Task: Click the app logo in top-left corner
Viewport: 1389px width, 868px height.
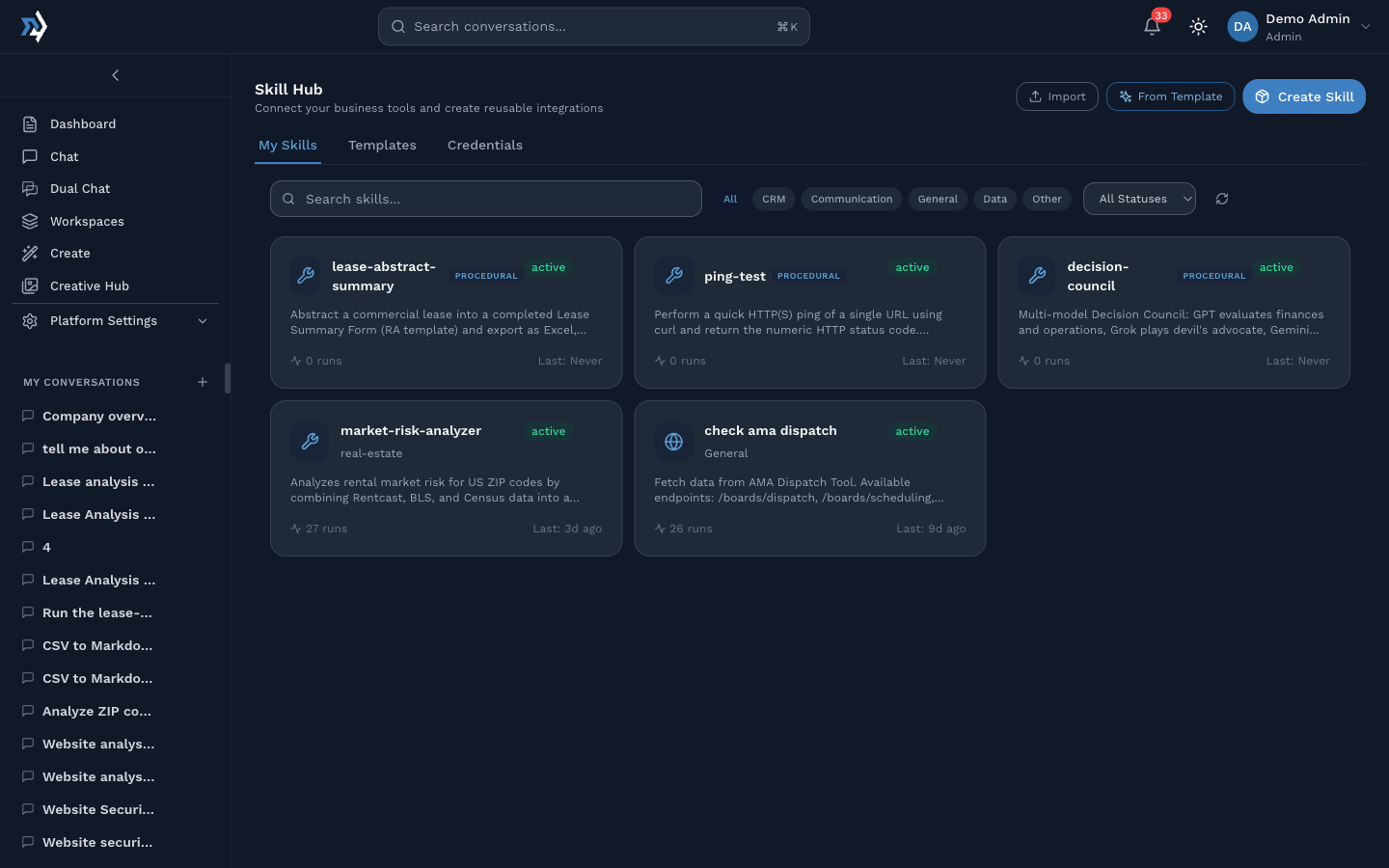Action: click(x=34, y=26)
